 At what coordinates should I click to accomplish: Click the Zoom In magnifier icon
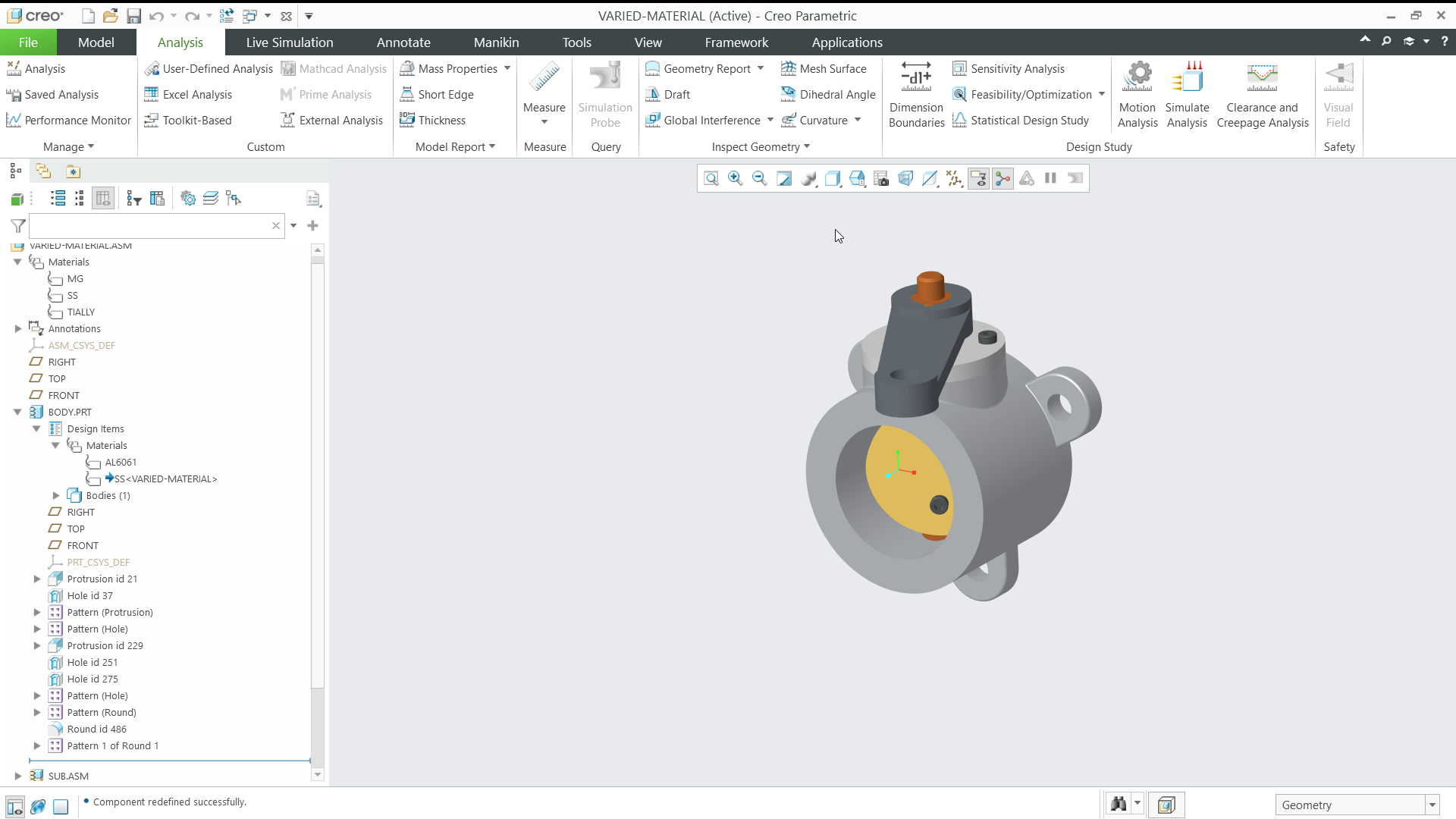pos(735,178)
